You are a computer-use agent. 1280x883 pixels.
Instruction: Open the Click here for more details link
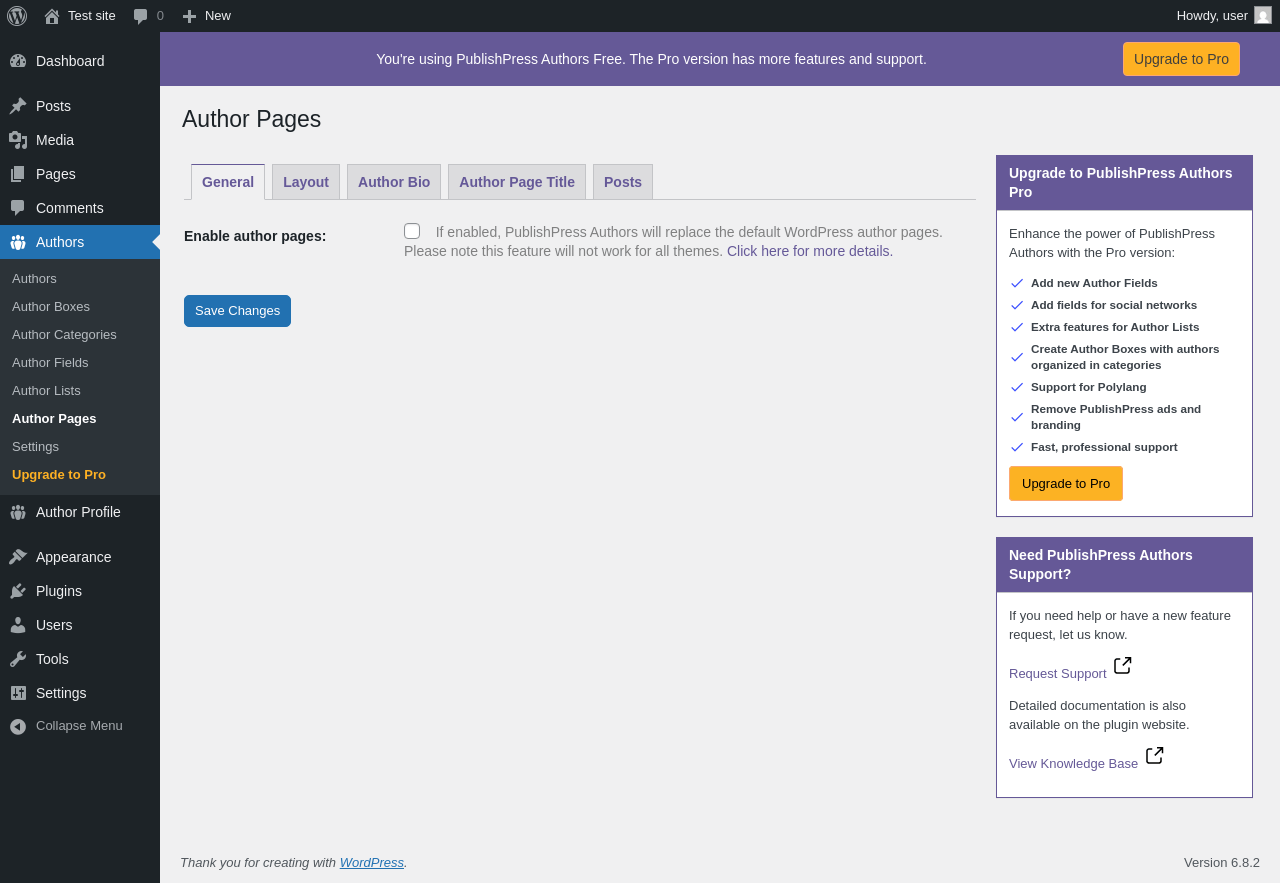point(810,251)
